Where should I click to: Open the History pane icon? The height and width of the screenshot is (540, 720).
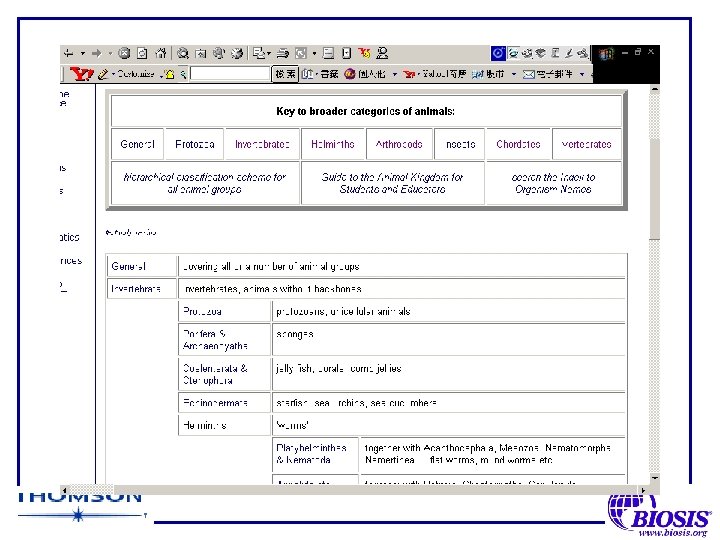click(x=236, y=54)
